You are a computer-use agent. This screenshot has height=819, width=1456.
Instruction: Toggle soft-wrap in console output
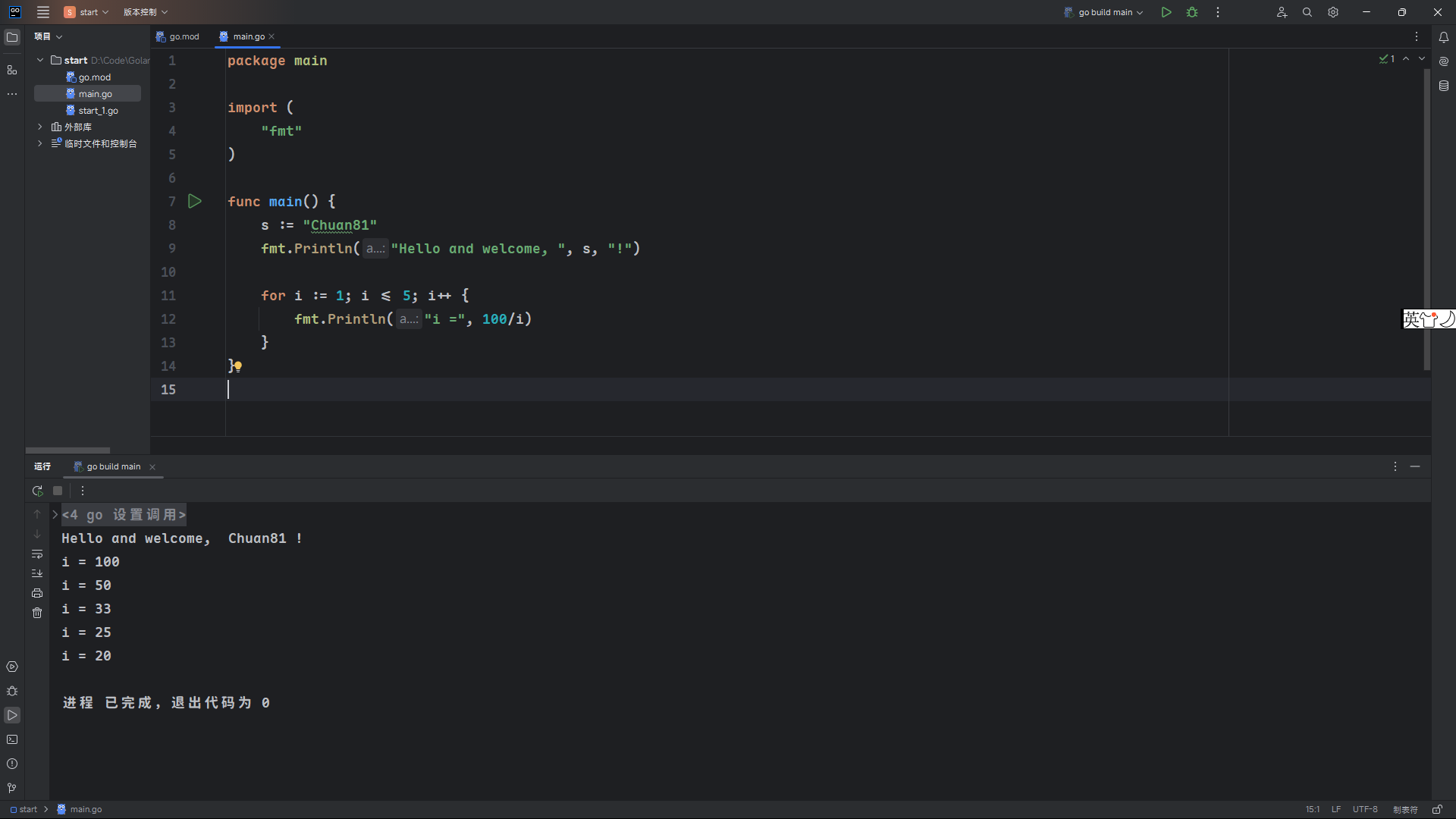[x=37, y=554]
